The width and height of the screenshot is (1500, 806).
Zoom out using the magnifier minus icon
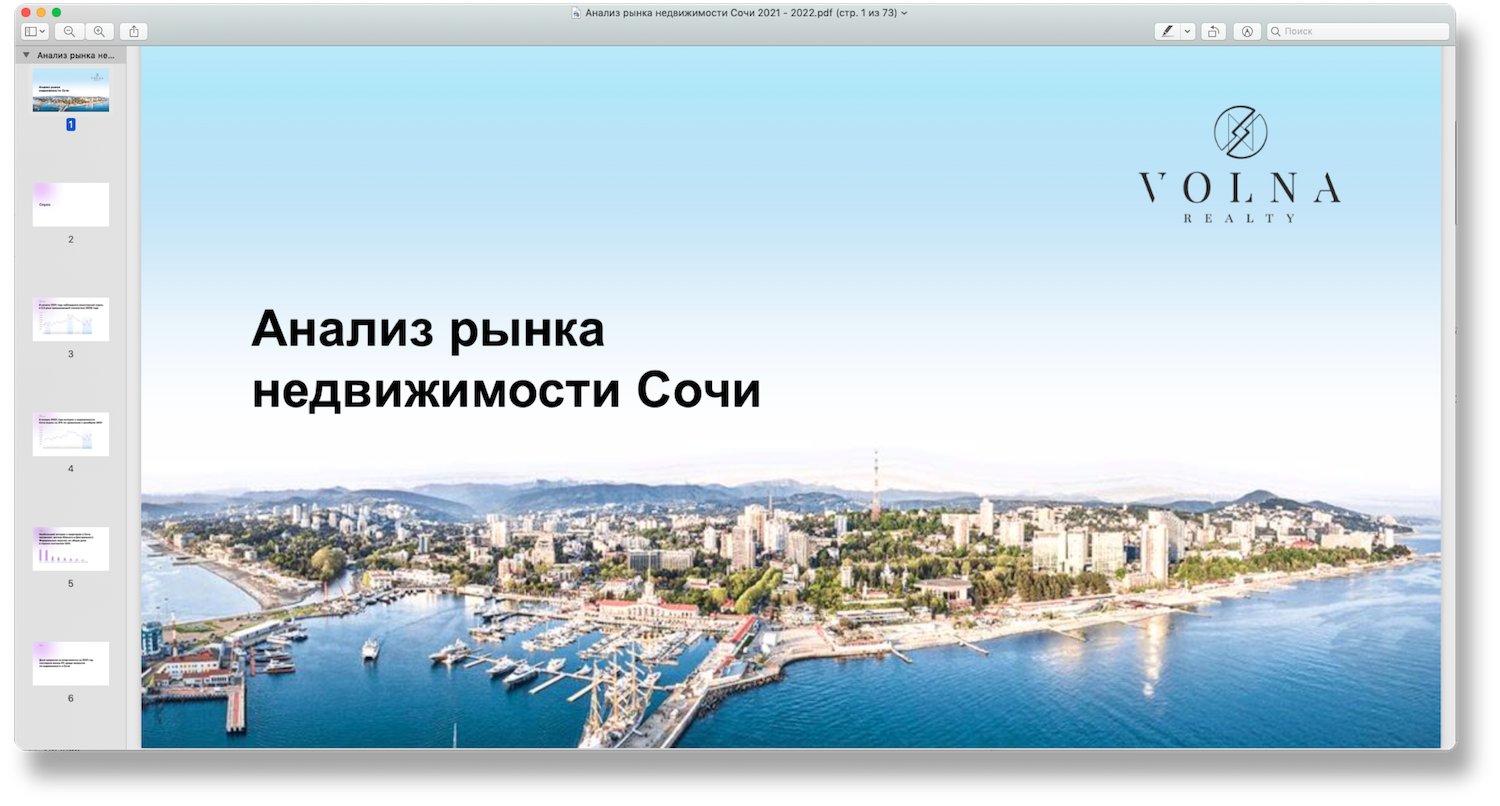[69, 31]
